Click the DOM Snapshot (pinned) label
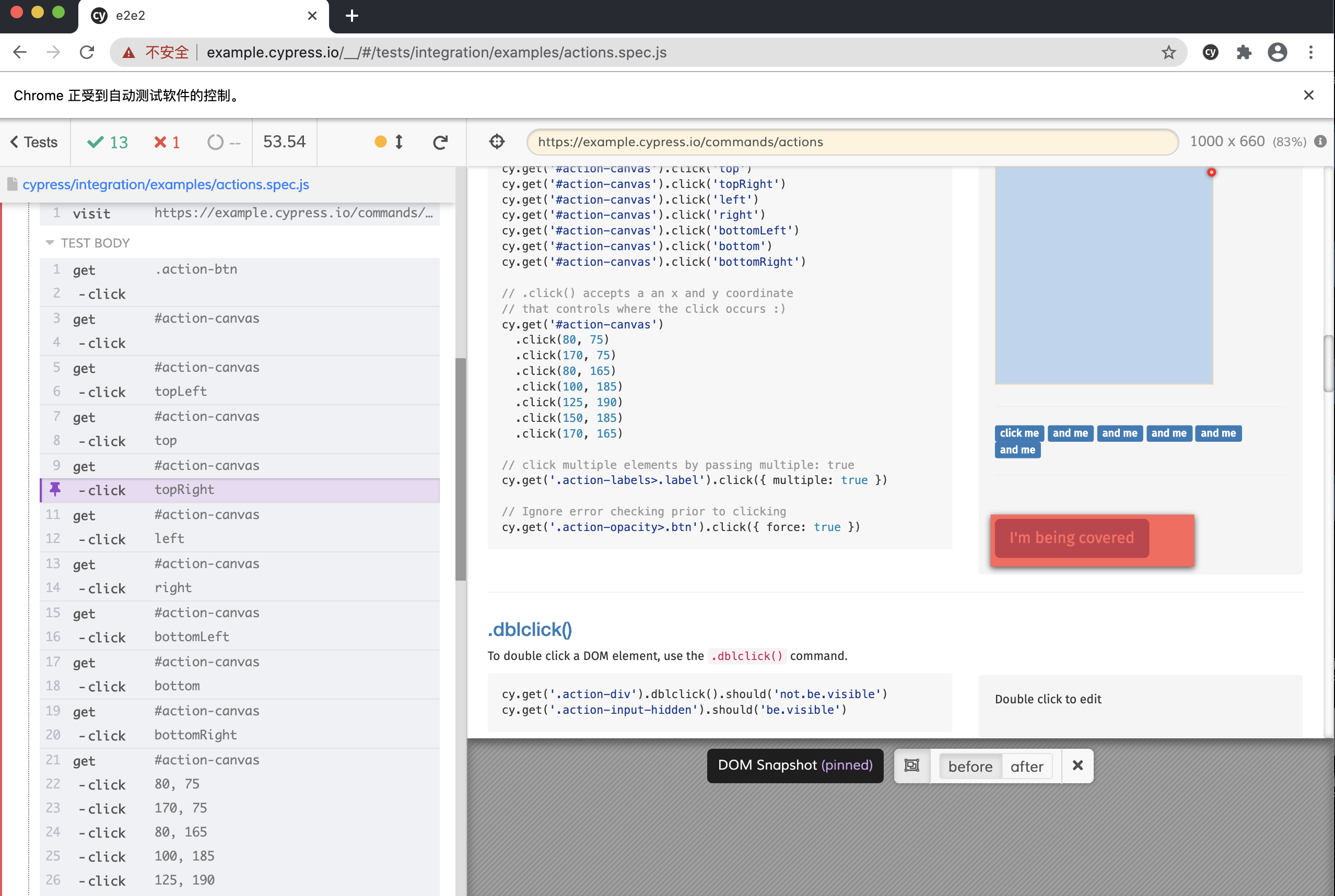Viewport: 1335px width, 896px height. (x=795, y=765)
